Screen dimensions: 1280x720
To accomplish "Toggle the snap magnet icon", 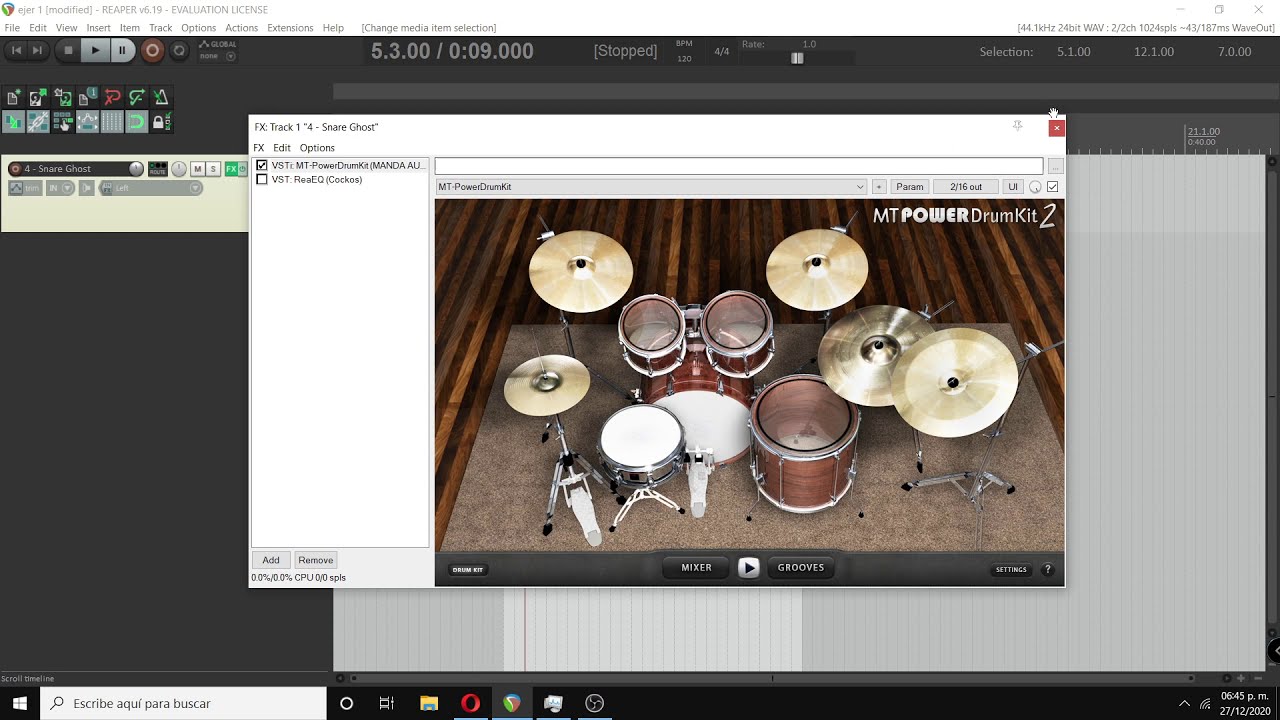I will [x=137, y=122].
